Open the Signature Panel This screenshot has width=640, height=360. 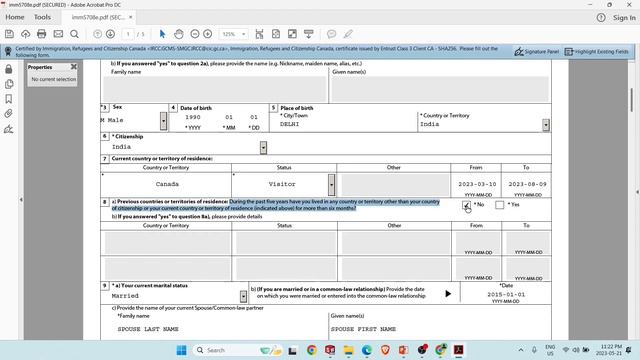point(536,51)
